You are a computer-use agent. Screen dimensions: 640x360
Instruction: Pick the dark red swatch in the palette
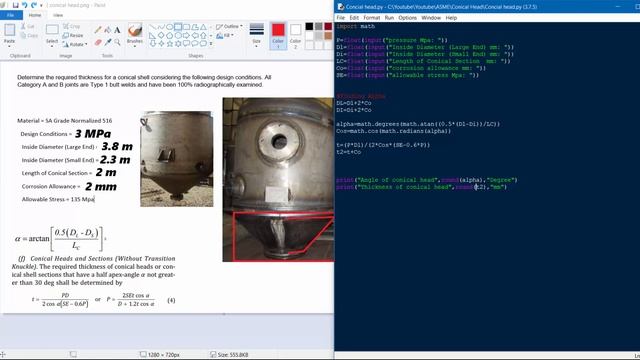pyautogui.click(x=328, y=27)
